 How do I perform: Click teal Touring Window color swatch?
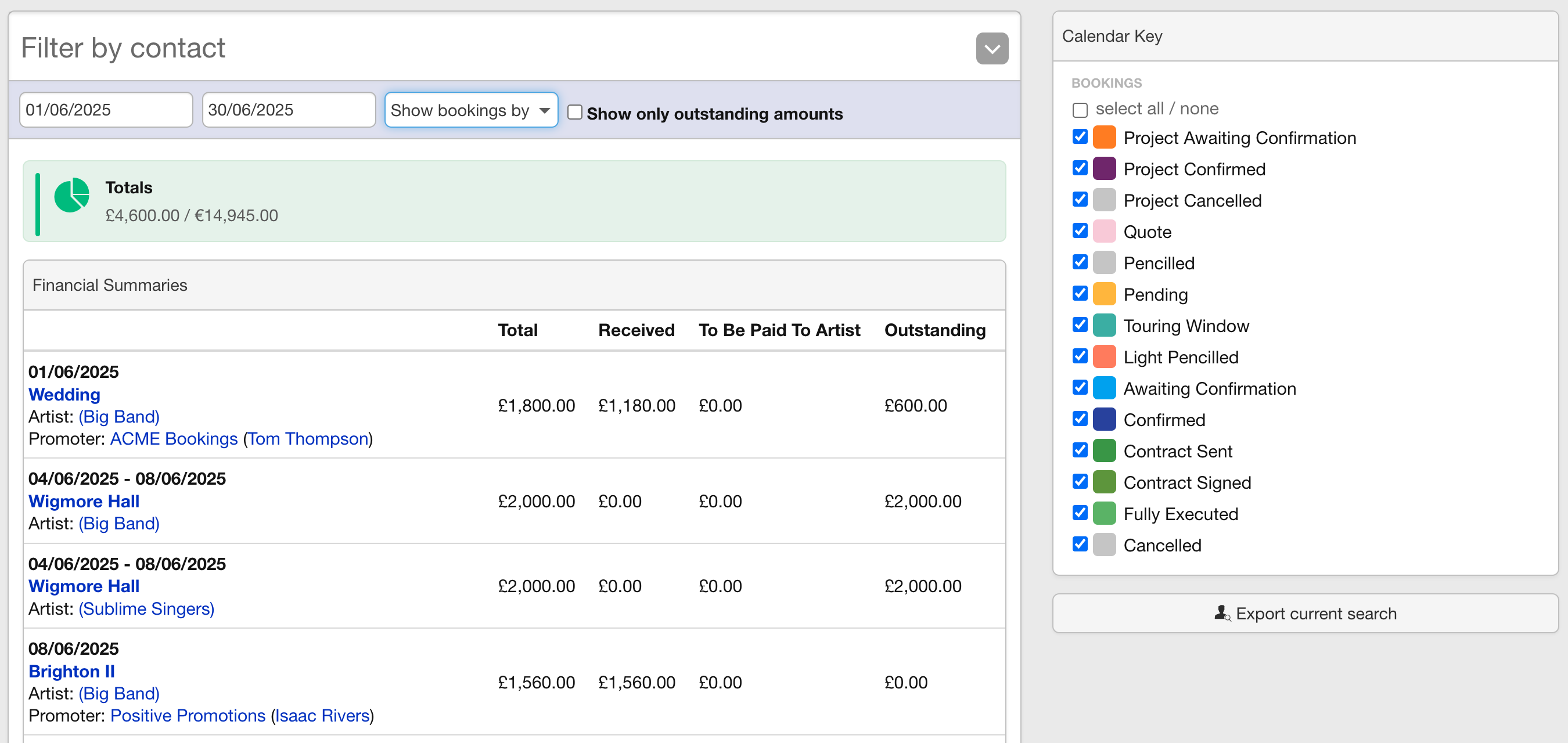click(1104, 325)
